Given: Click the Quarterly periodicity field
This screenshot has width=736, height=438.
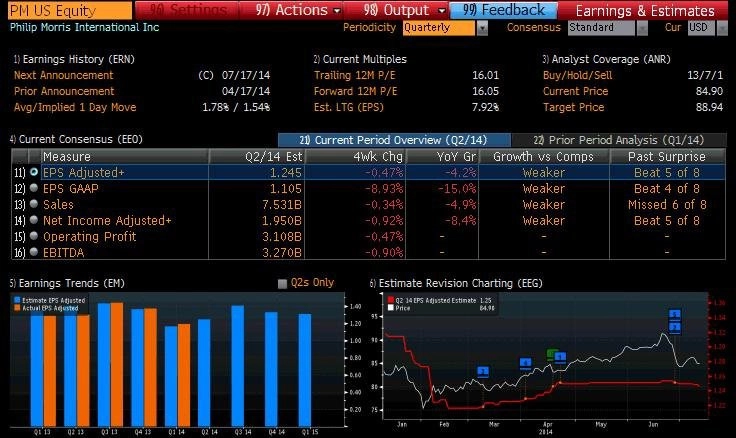Looking at the screenshot, I should (439, 28).
